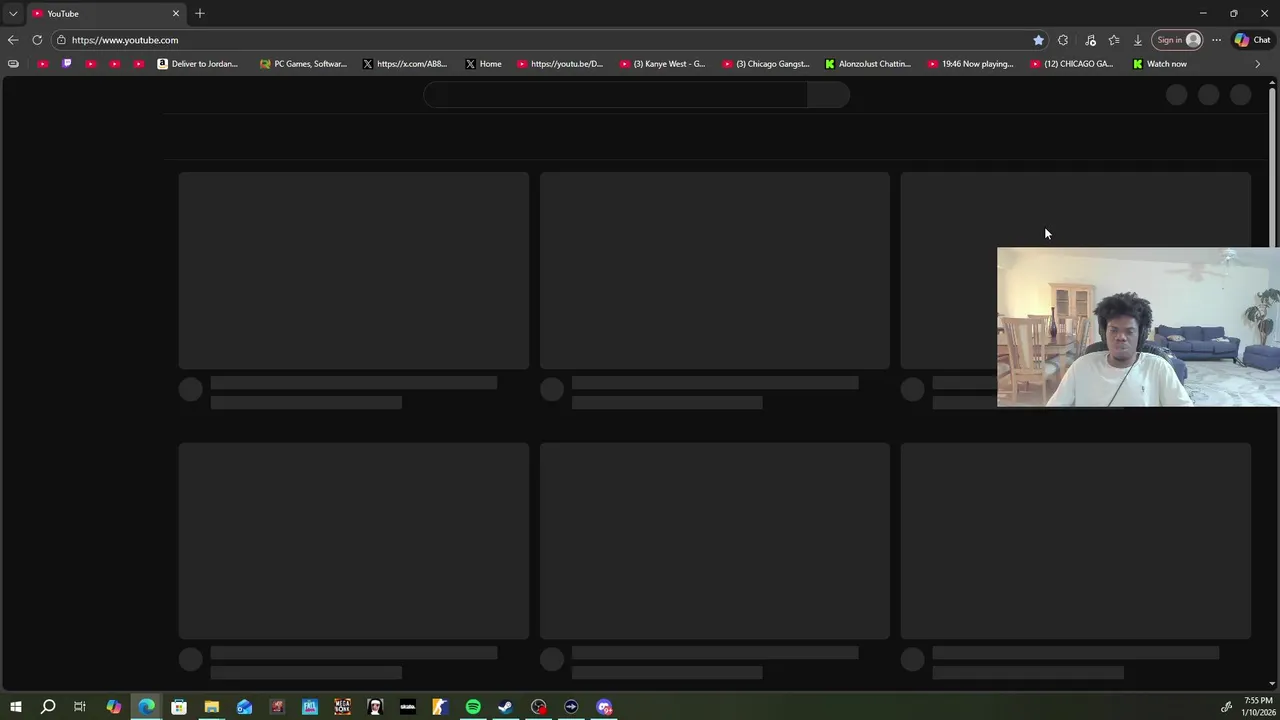This screenshot has height=720, width=1280.
Task: Open the (12) CHICAGO GA... bookmark
Action: (1072, 64)
